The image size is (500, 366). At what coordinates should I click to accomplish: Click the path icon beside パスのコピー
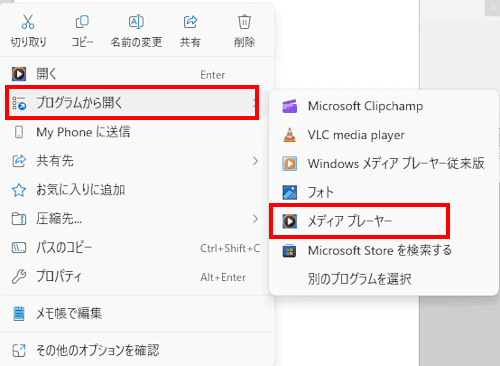pyautogui.click(x=19, y=248)
